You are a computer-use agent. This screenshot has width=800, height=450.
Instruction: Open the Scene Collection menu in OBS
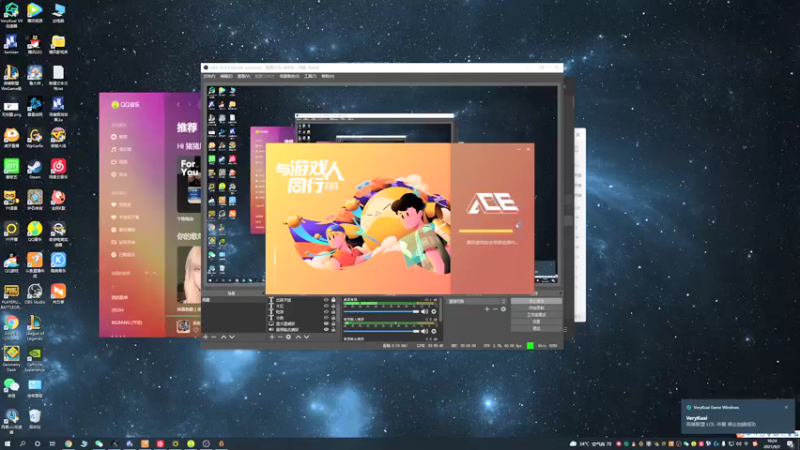tap(289, 77)
